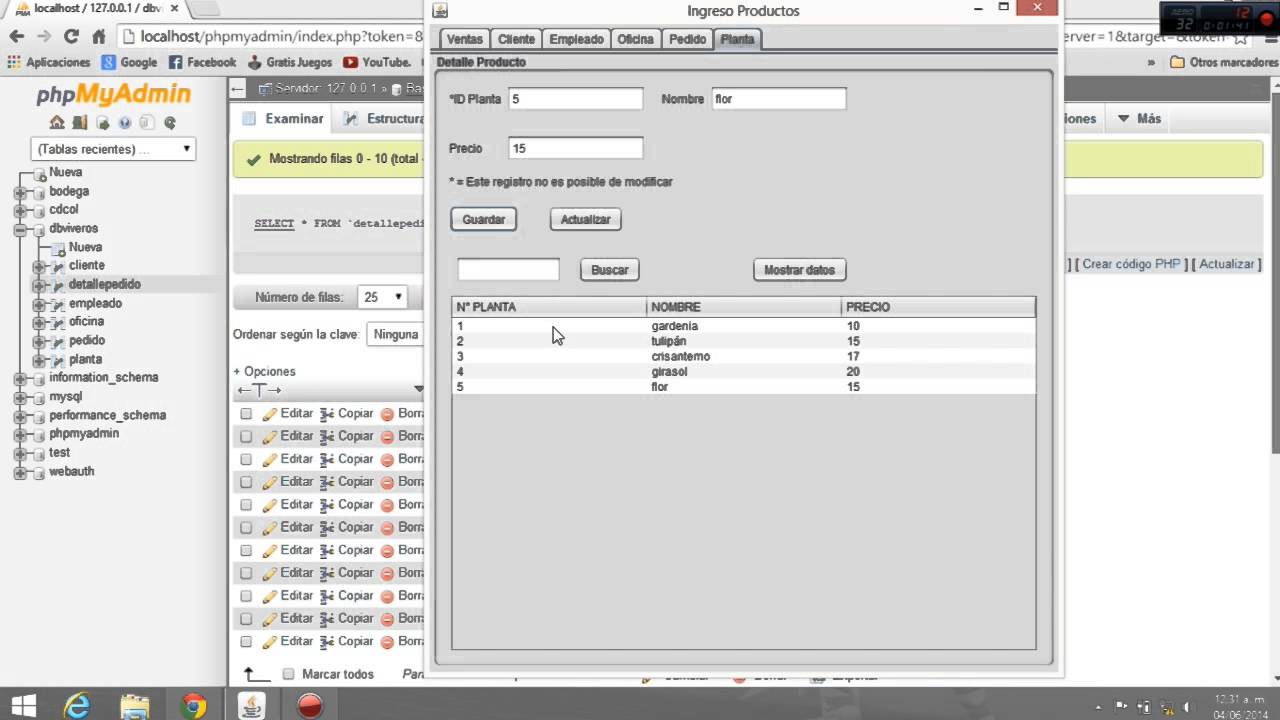Collapse the dbviveros database node
The image size is (1280, 720).
point(20,229)
